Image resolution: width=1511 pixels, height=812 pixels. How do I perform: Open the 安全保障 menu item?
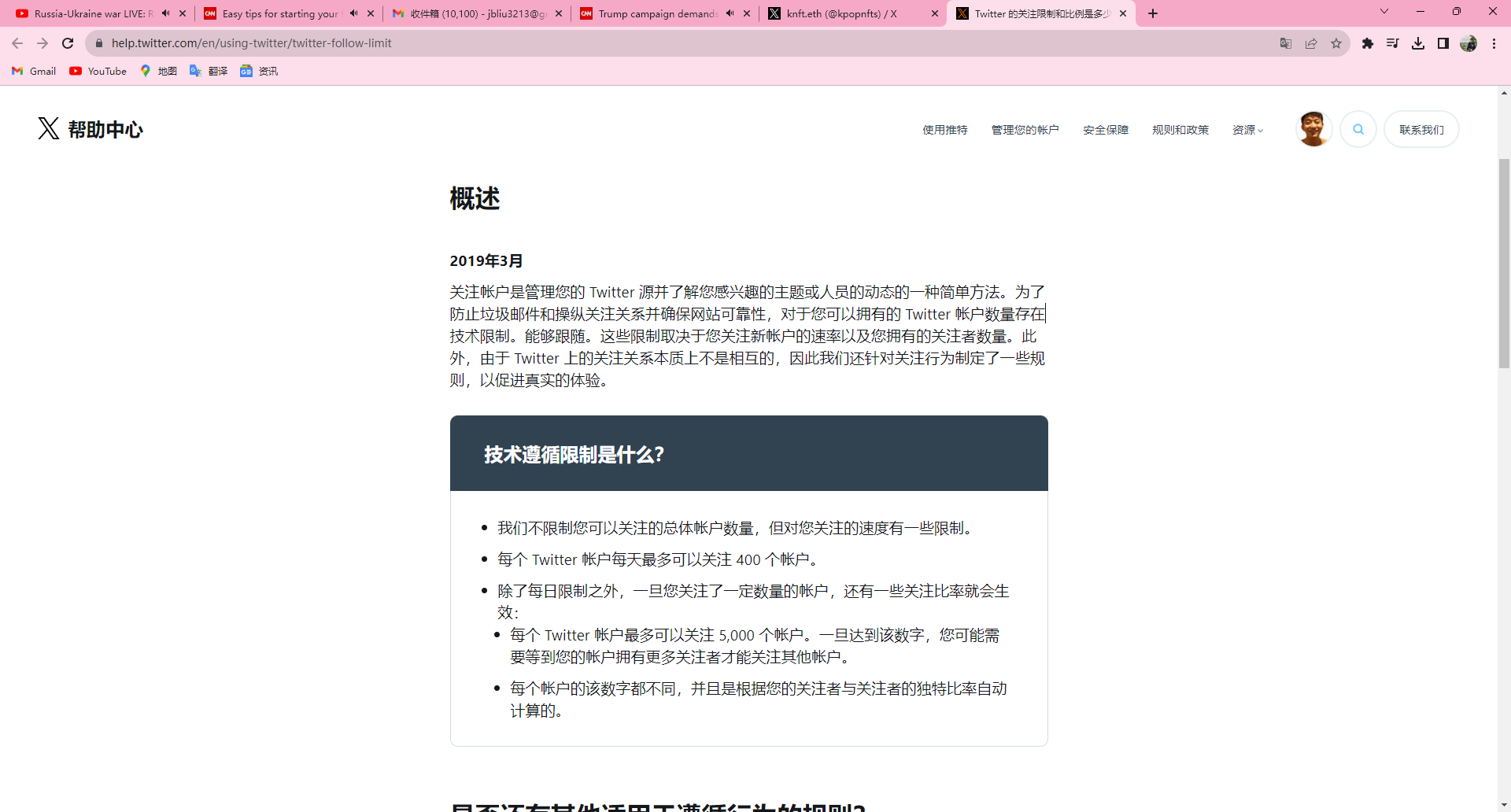click(1106, 130)
